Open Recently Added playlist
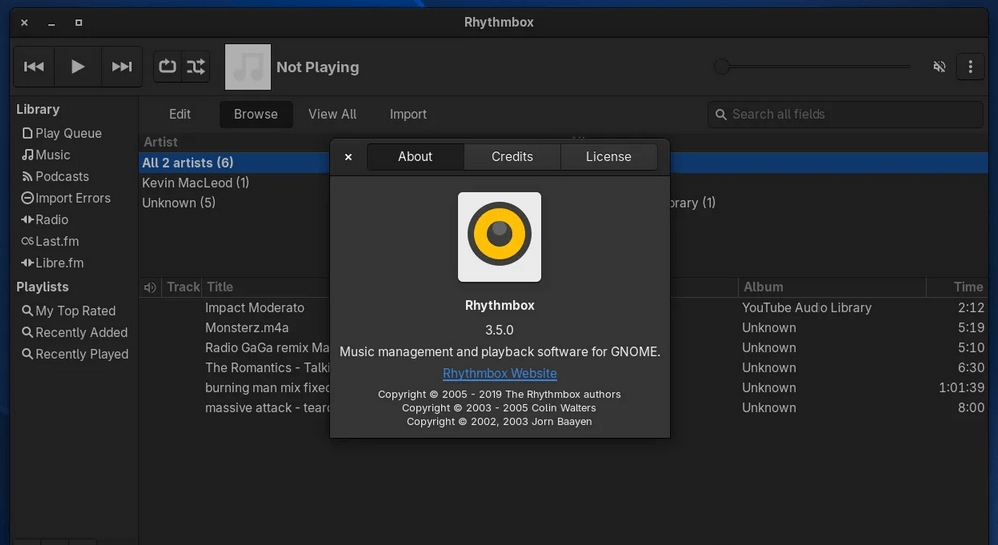The height and width of the screenshot is (545, 998). 74,332
